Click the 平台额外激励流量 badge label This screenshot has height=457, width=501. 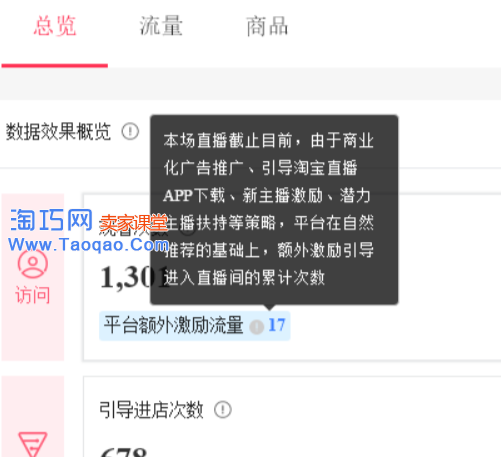coord(174,325)
